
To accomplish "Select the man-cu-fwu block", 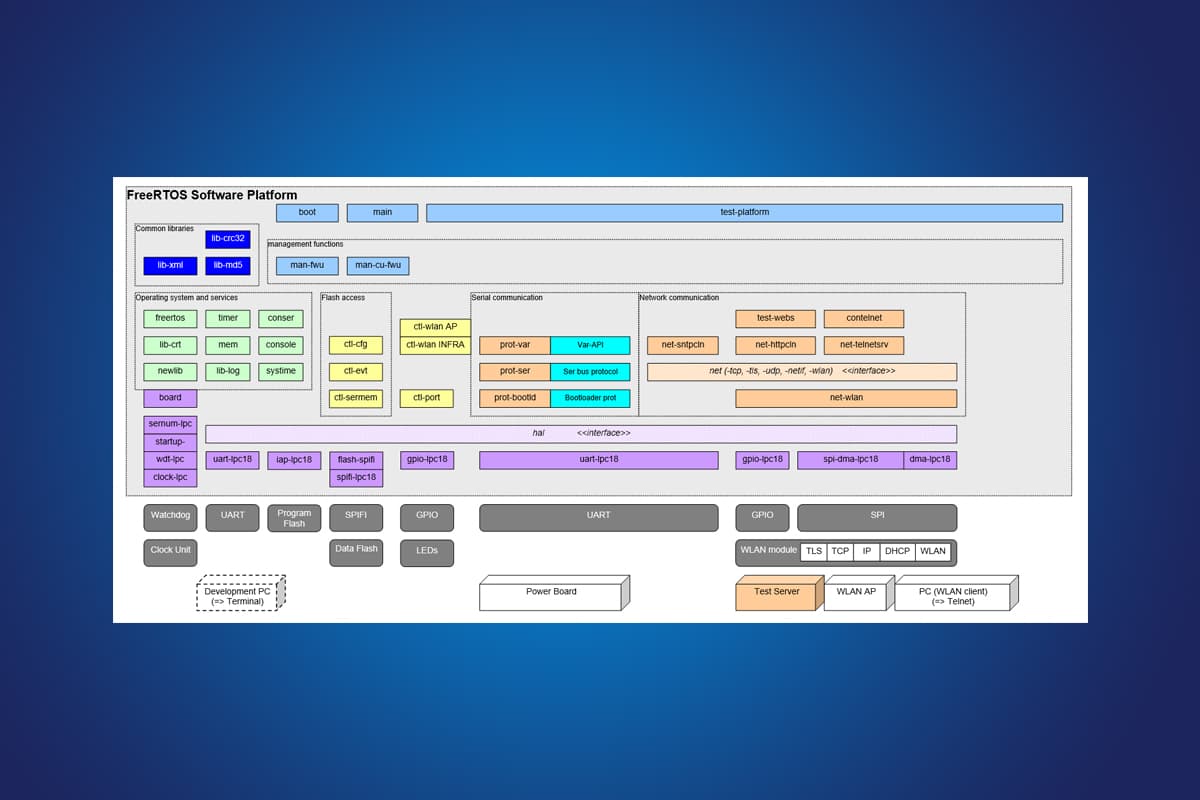I will [x=378, y=266].
